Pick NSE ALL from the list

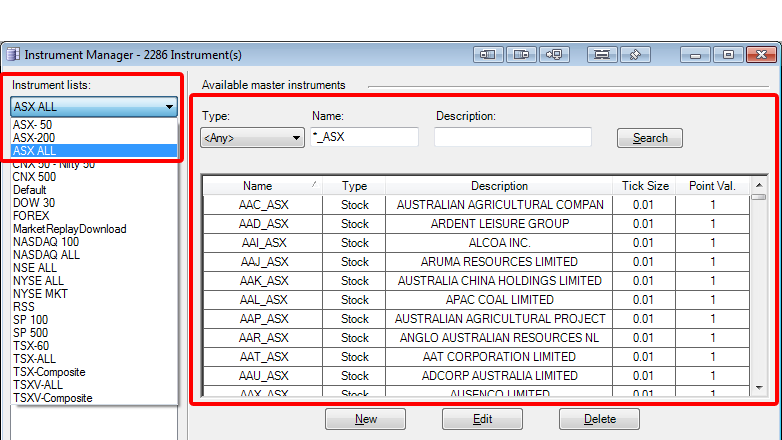click(94, 268)
